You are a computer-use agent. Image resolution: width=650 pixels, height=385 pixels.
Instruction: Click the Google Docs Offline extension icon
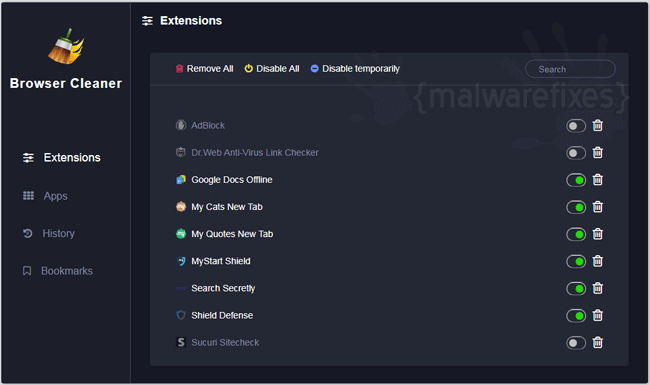[181, 179]
